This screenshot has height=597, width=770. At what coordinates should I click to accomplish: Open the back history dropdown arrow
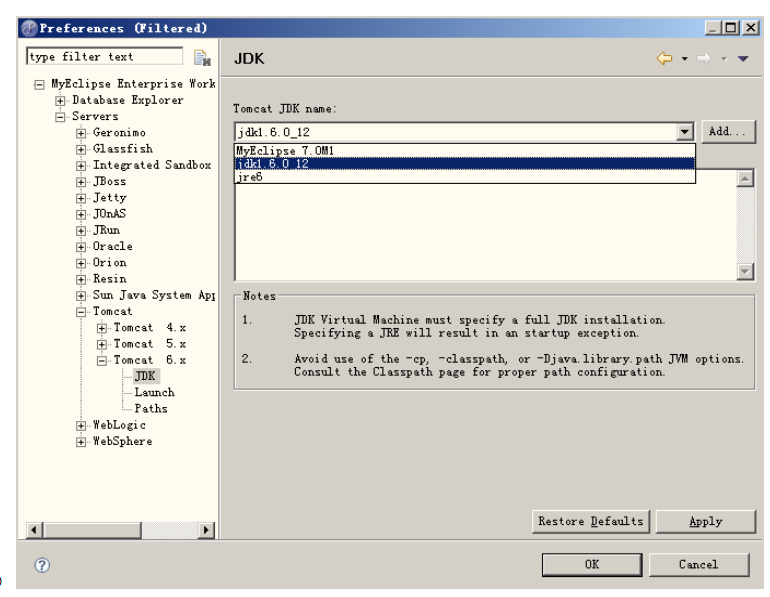685,59
